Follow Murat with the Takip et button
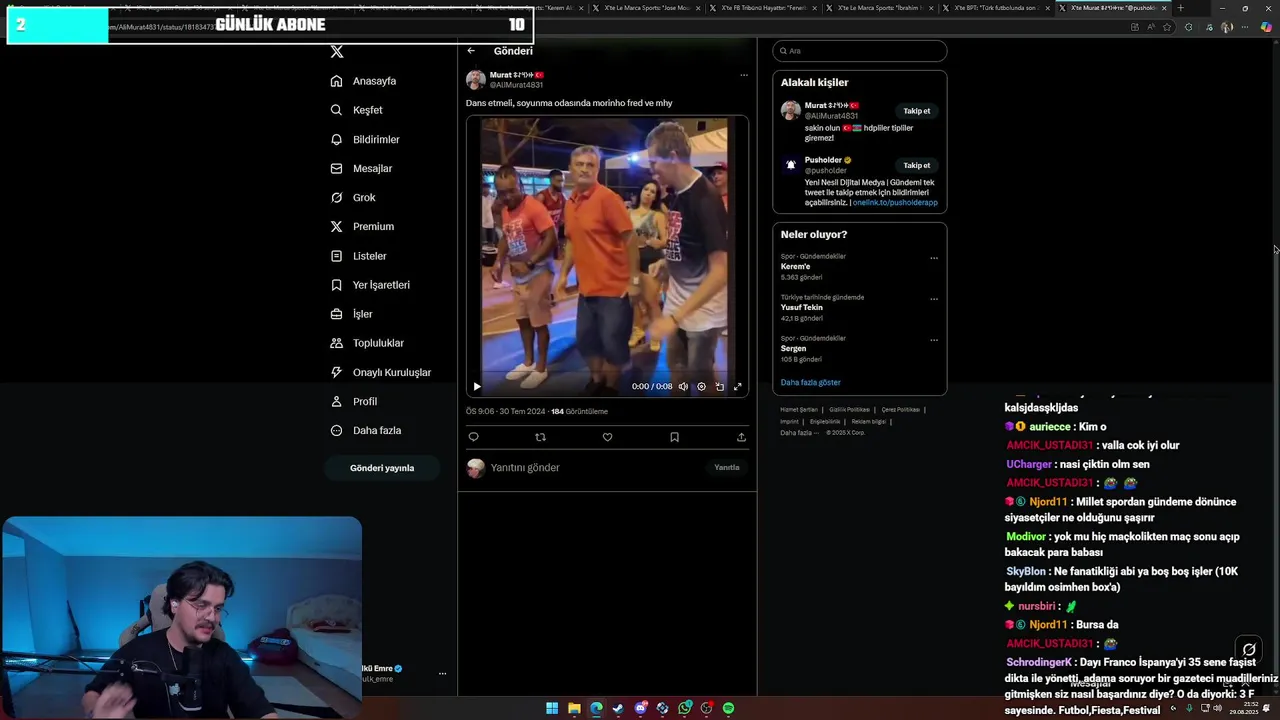Viewport: 1280px width, 720px height. pos(917,111)
